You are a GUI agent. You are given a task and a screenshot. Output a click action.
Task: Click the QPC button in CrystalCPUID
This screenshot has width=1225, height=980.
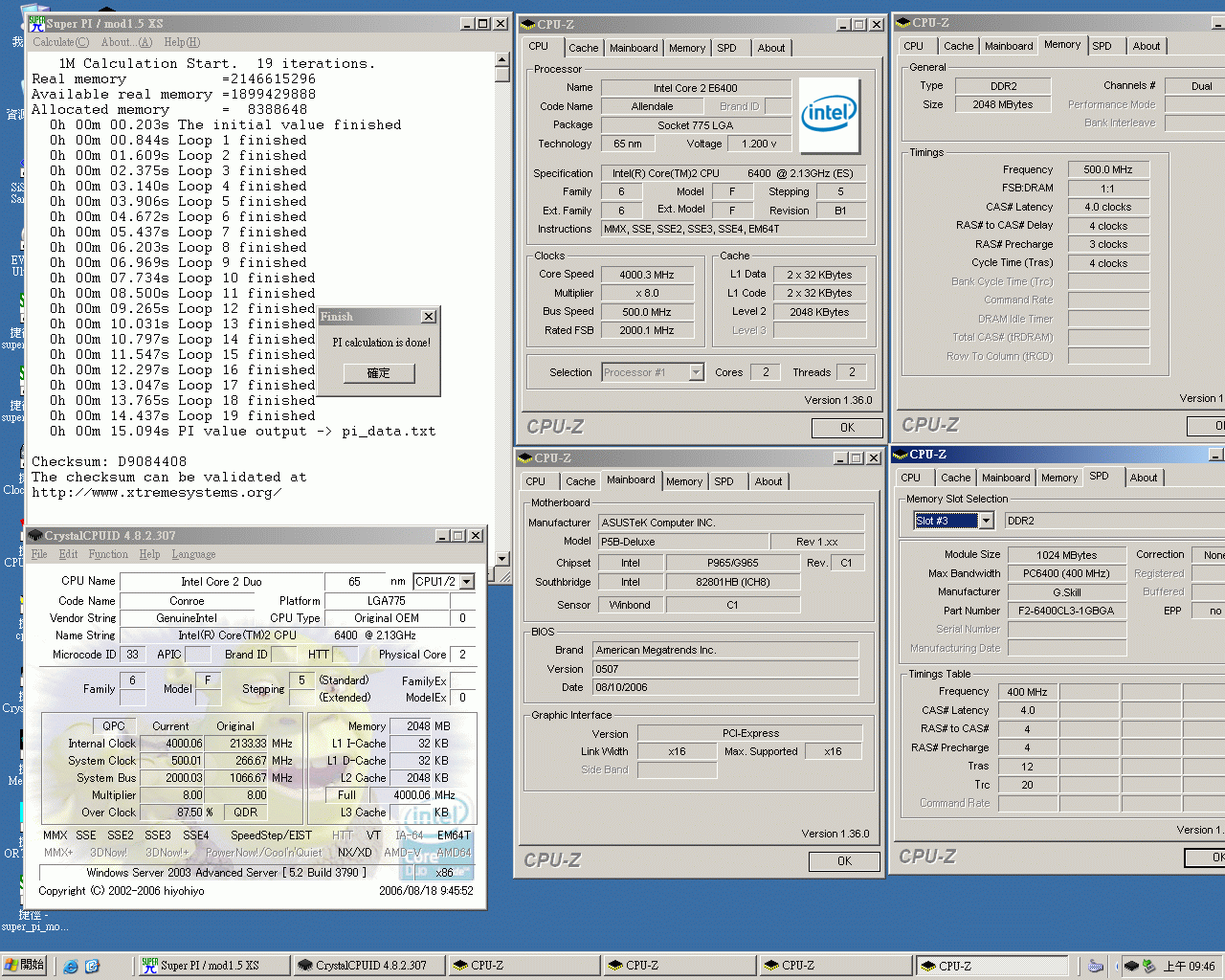[114, 726]
